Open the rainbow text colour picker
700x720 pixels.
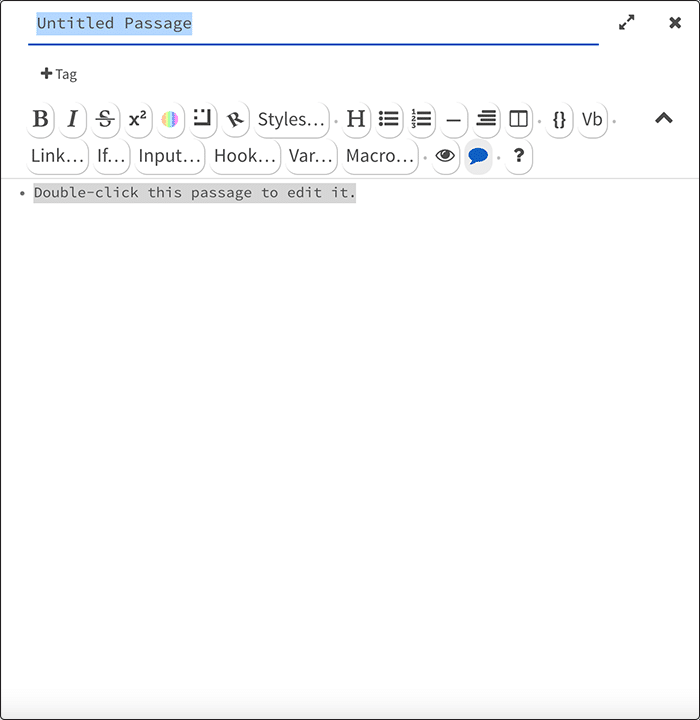(x=170, y=120)
